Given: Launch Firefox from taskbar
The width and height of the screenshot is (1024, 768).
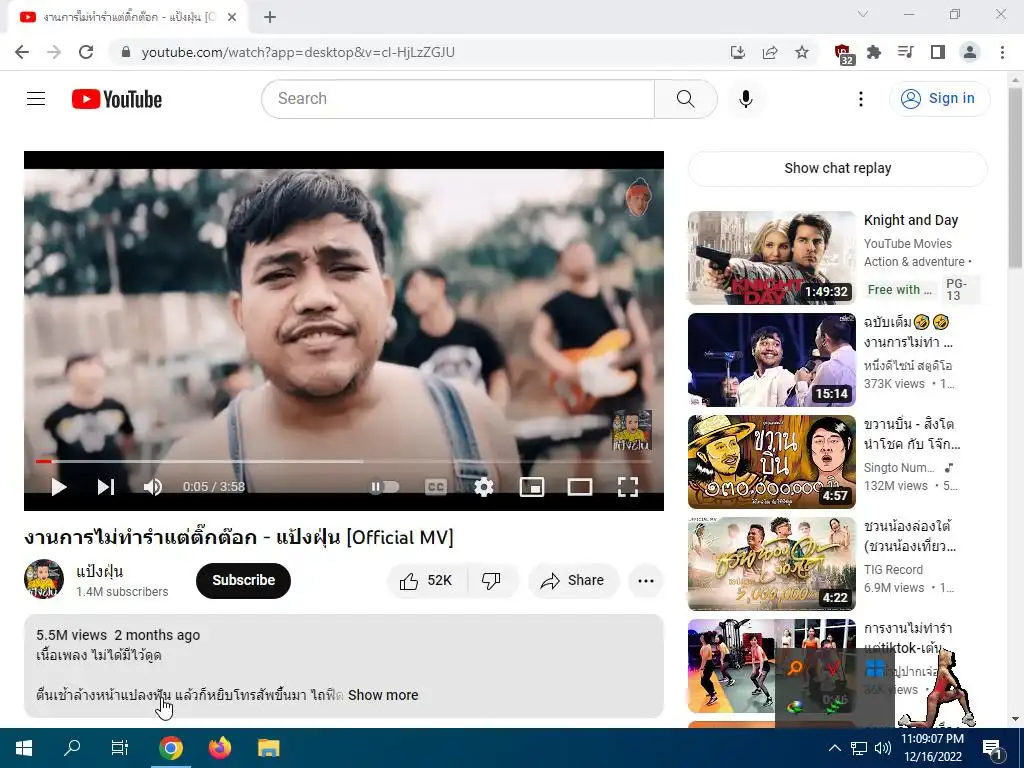Looking at the screenshot, I should (220, 748).
